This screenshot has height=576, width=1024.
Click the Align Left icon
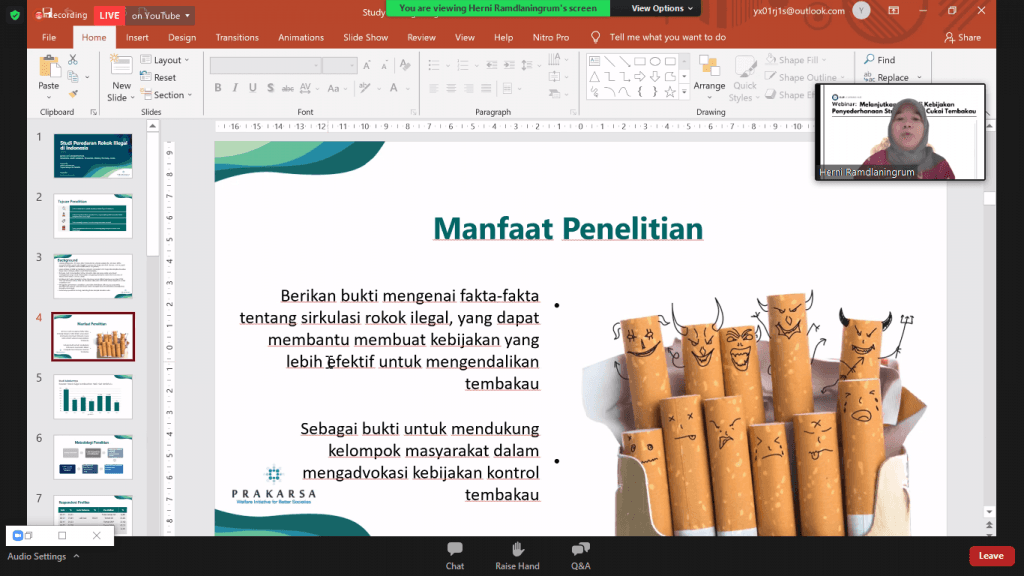point(434,88)
